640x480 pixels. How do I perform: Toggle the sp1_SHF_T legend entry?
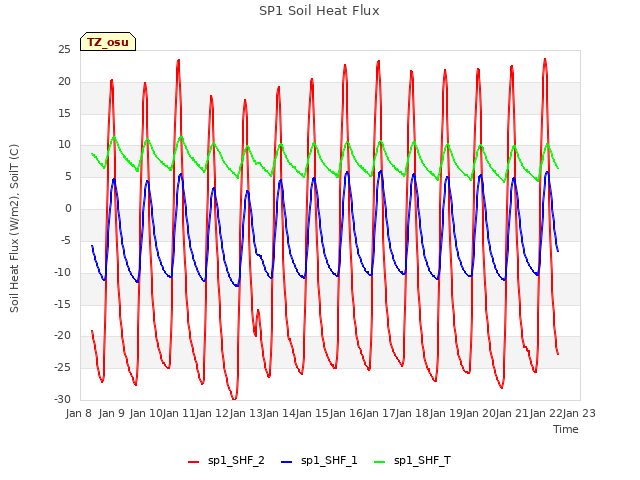(x=412, y=461)
